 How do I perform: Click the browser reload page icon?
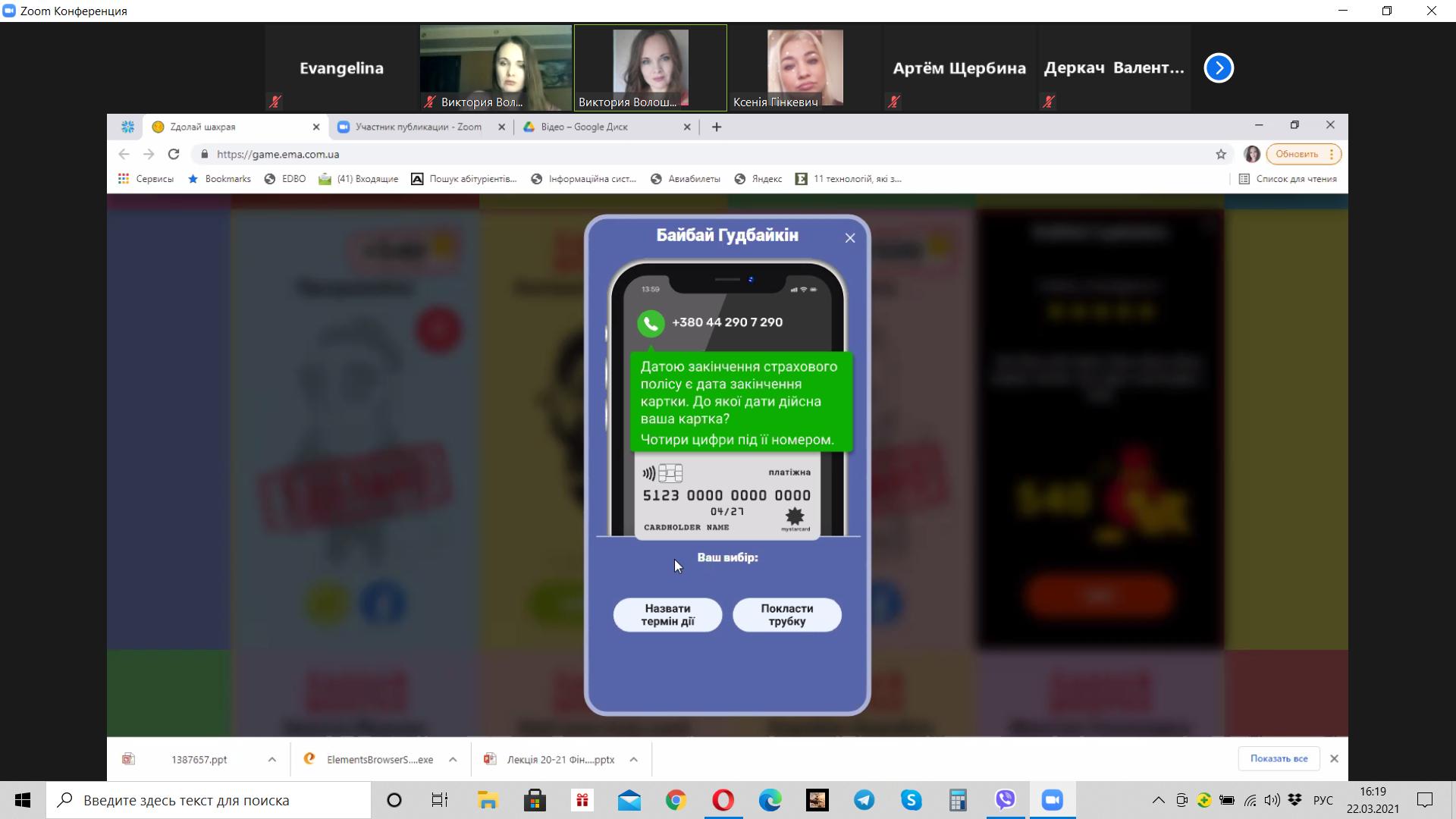coord(174,154)
